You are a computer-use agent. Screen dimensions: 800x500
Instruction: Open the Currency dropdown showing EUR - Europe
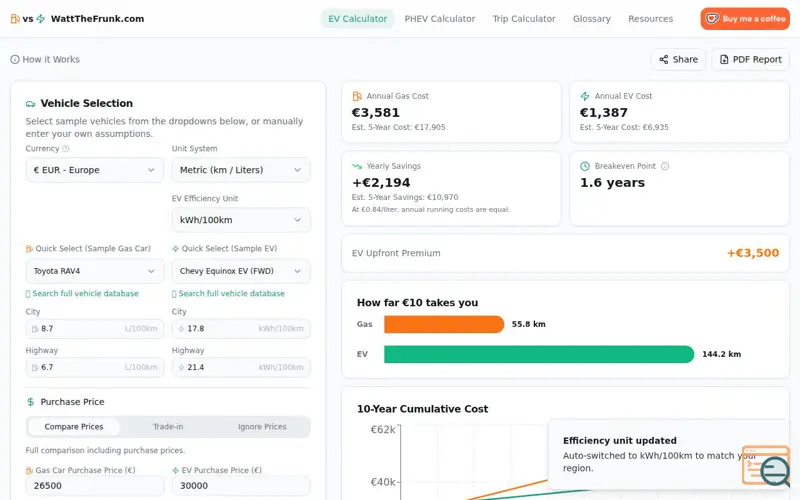[x=94, y=170]
